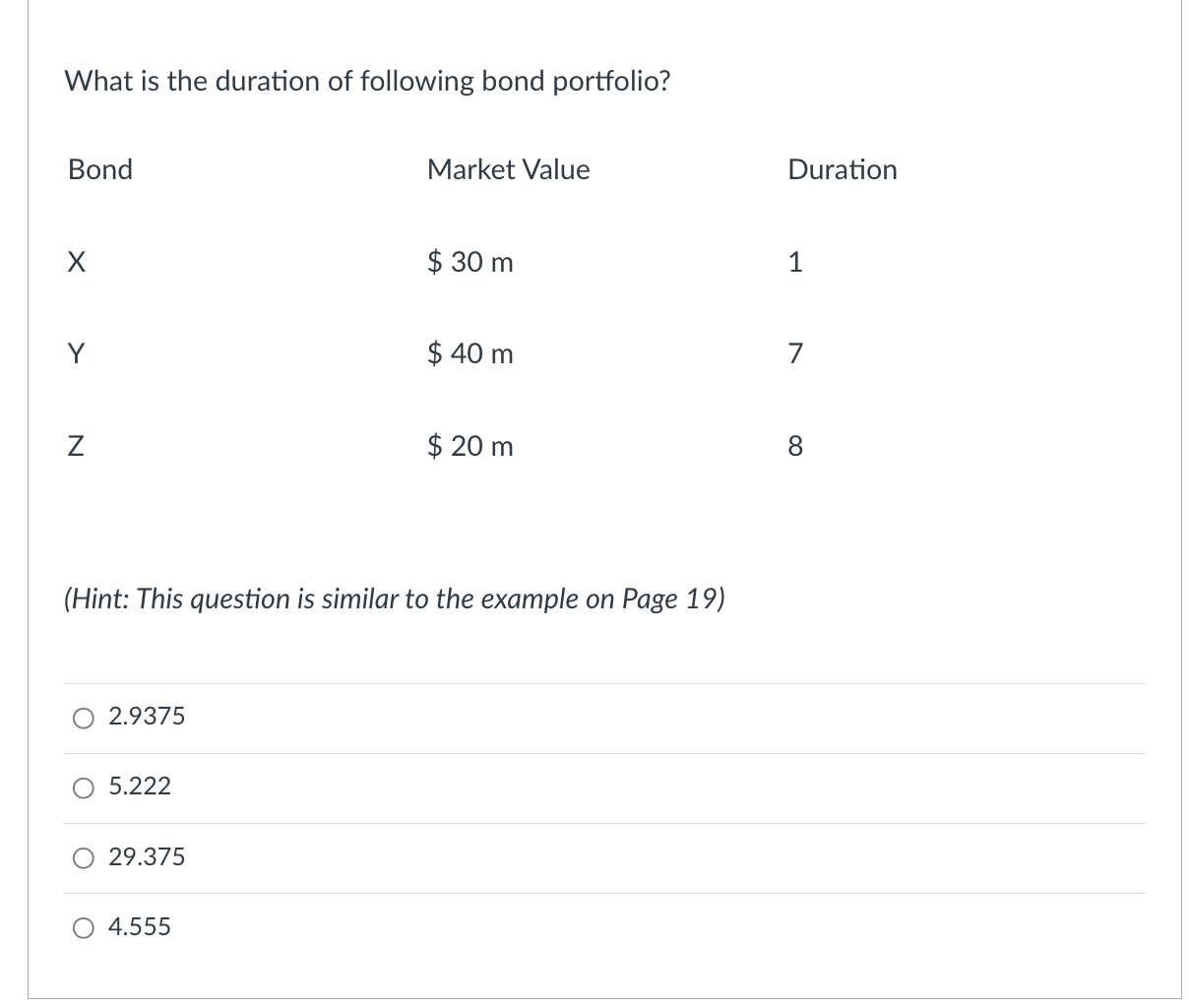
Task: Click the Bond column header
Action: click(x=99, y=169)
